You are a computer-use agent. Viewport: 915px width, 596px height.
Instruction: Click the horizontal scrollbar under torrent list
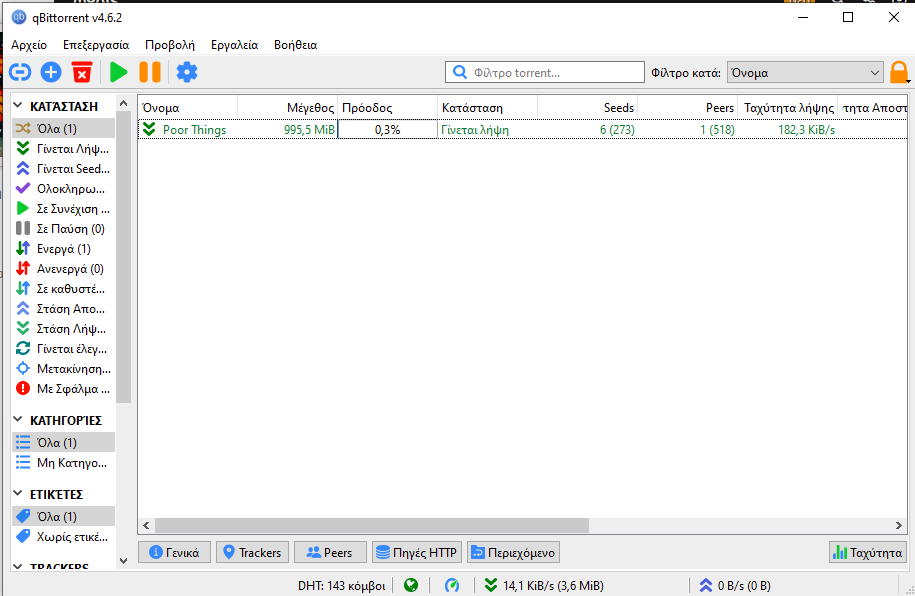tap(372, 525)
